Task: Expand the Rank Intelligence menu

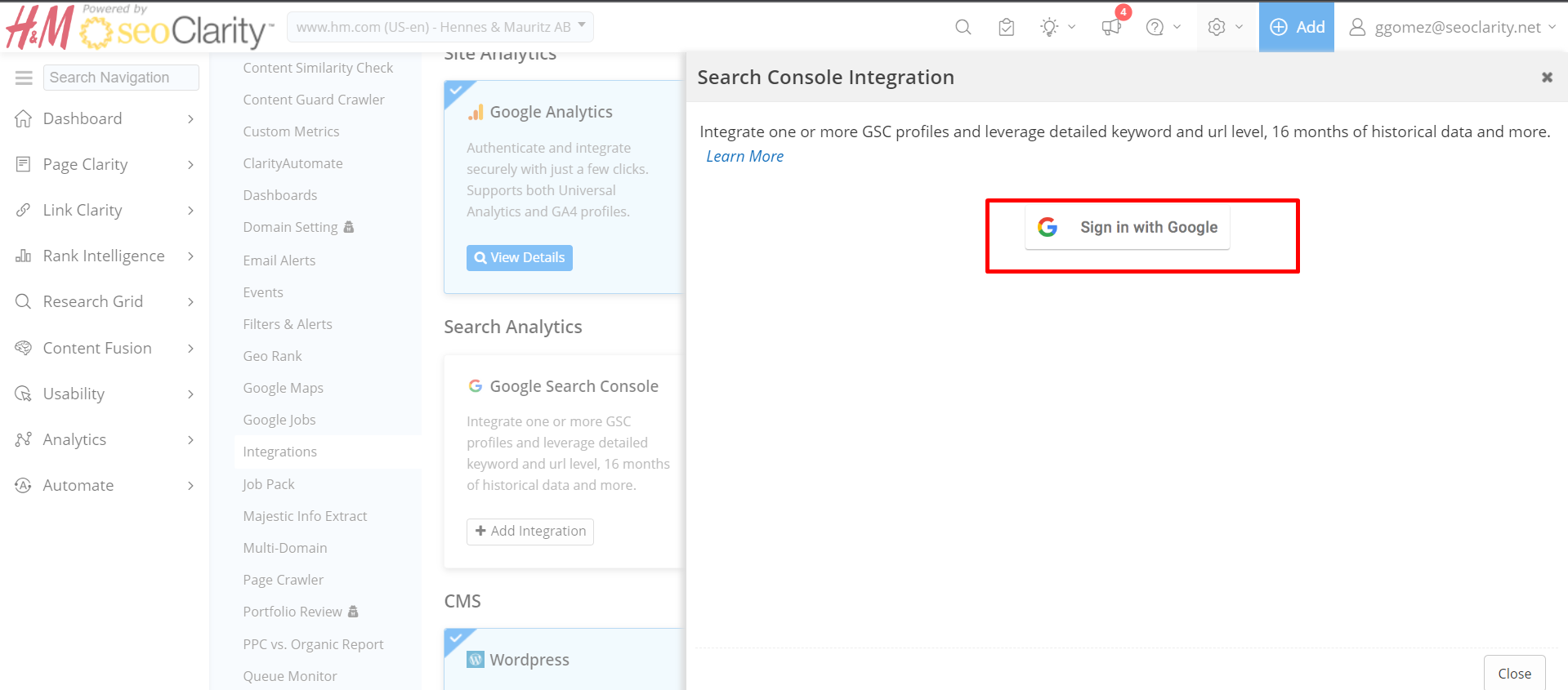Action: click(x=105, y=256)
